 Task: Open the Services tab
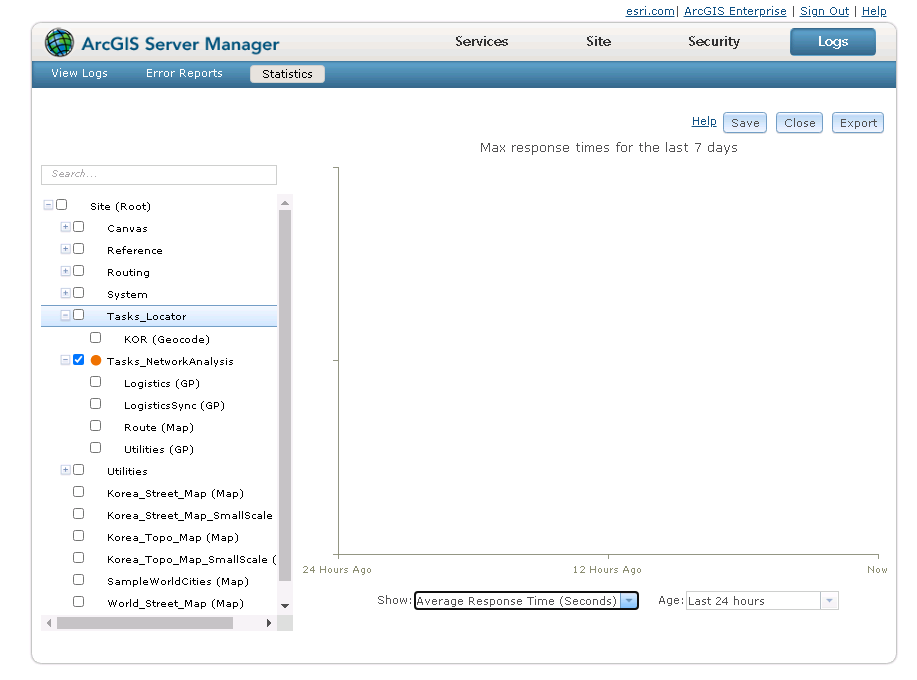click(x=481, y=42)
